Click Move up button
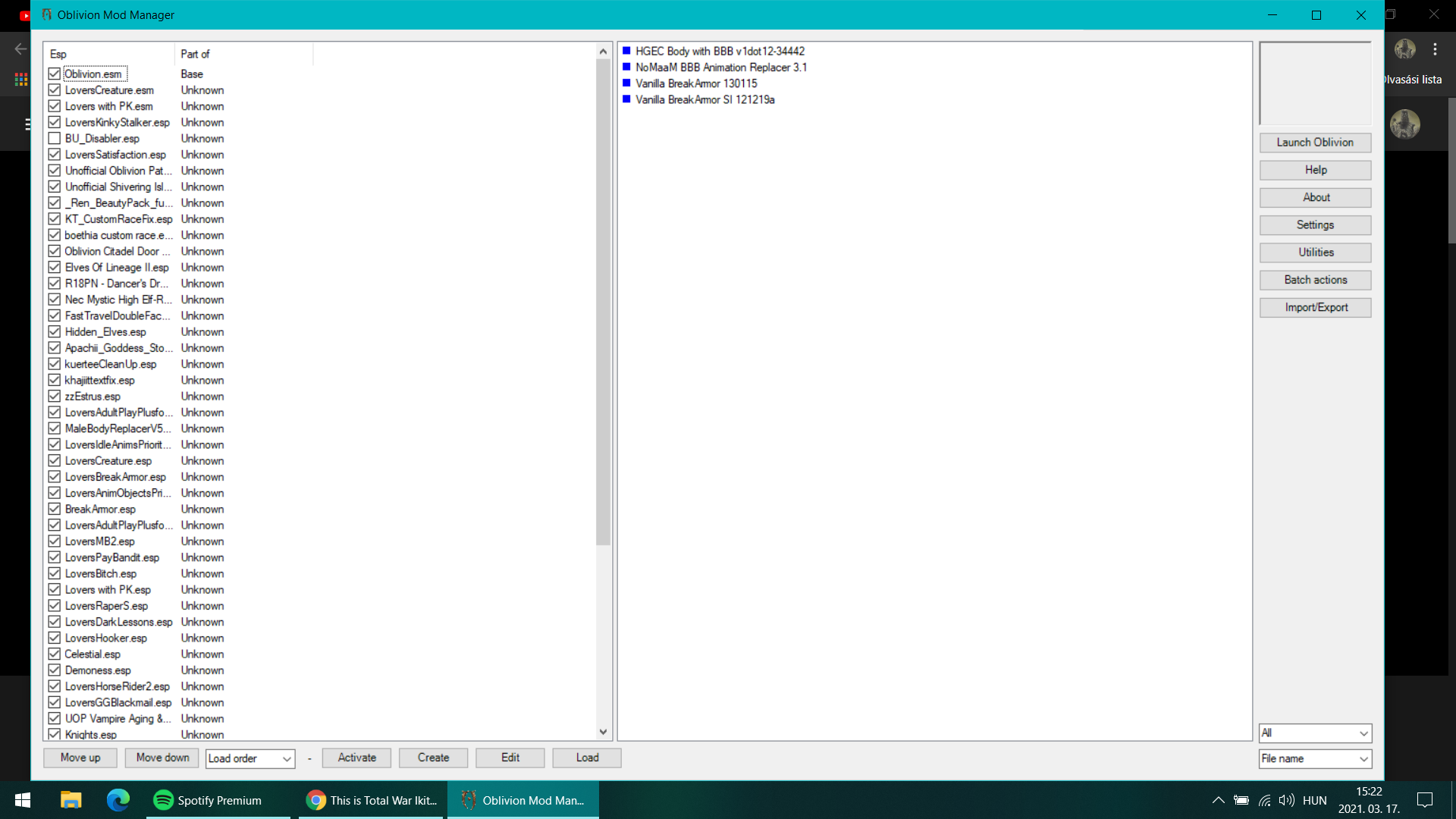1456x819 pixels. [x=80, y=758]
